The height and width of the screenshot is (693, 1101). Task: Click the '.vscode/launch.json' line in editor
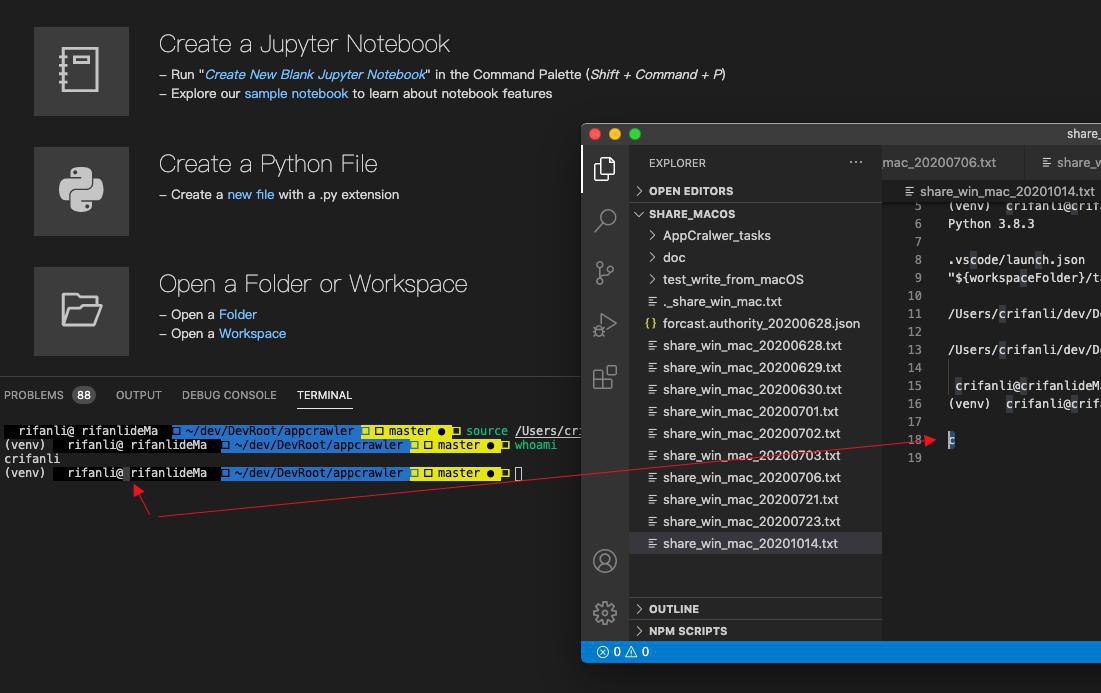(1016, 260)
